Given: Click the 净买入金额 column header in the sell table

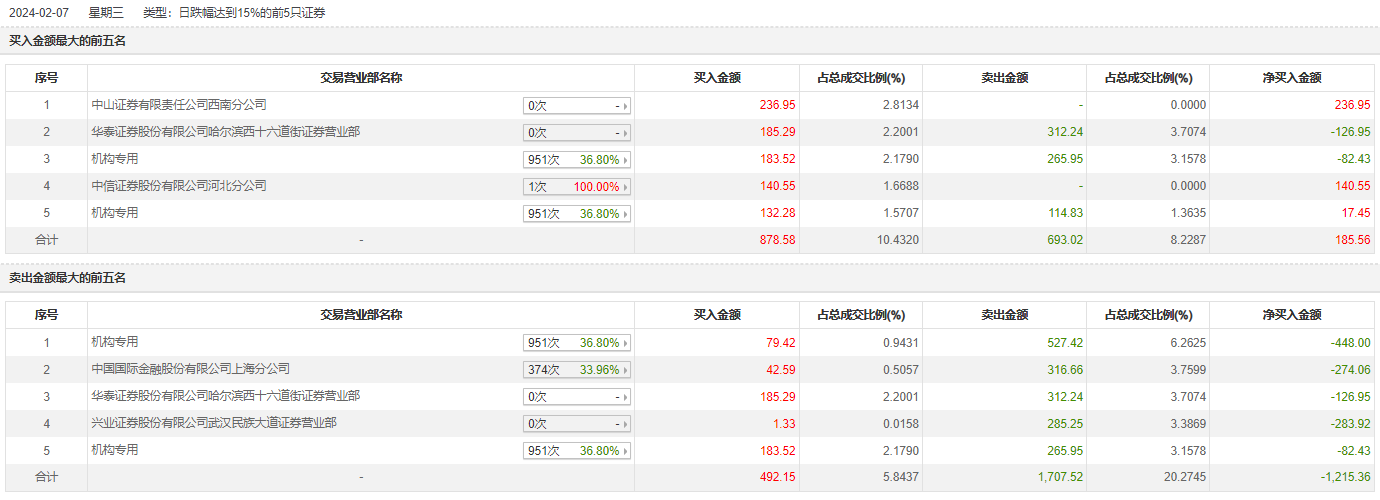Looking at the screenshot, I should click(1293, 315).
